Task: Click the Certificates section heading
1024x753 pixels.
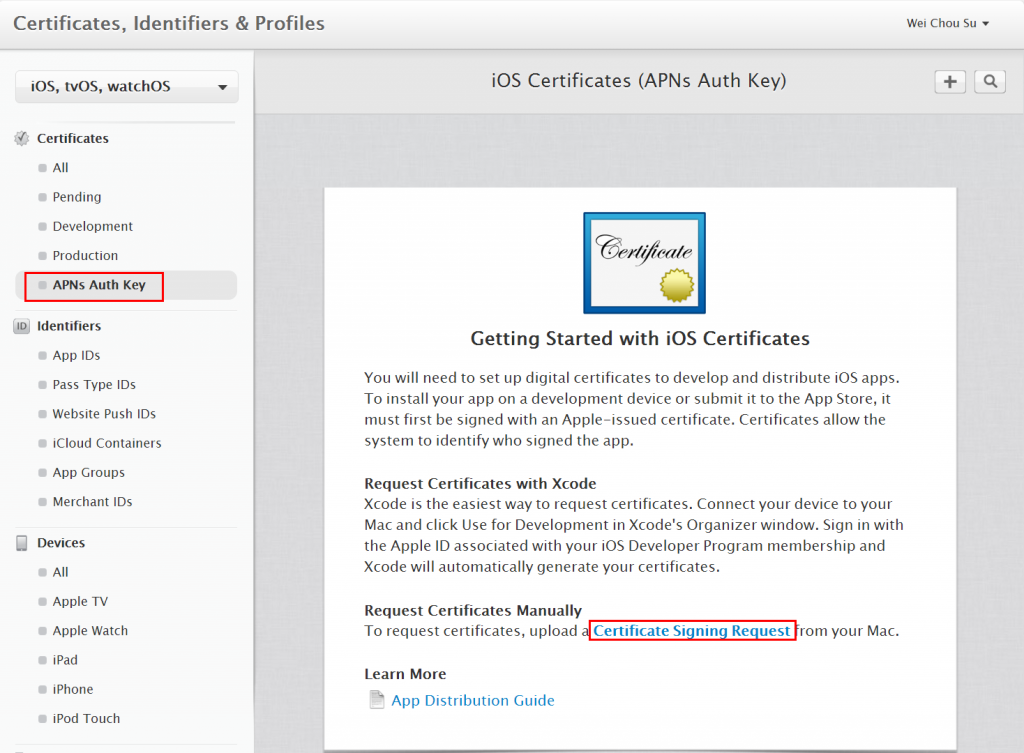Action: tap(72, 138)
